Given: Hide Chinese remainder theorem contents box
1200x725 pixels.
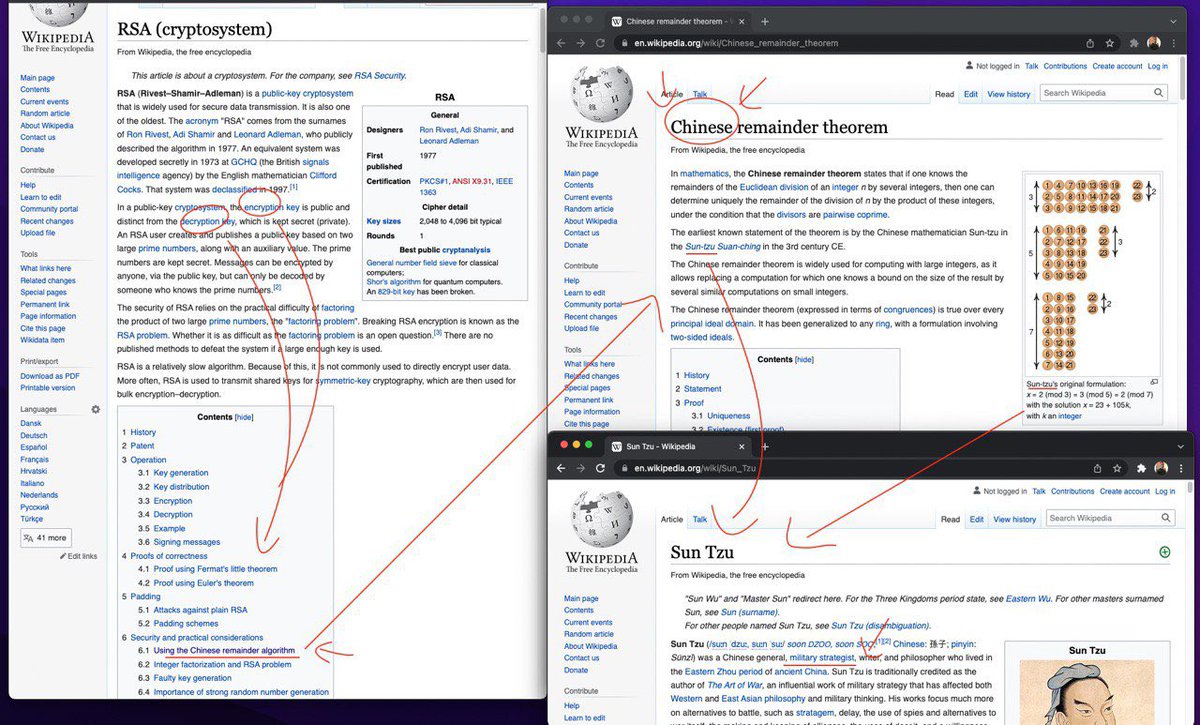Looking at the screenshot, I should point(804,359).
